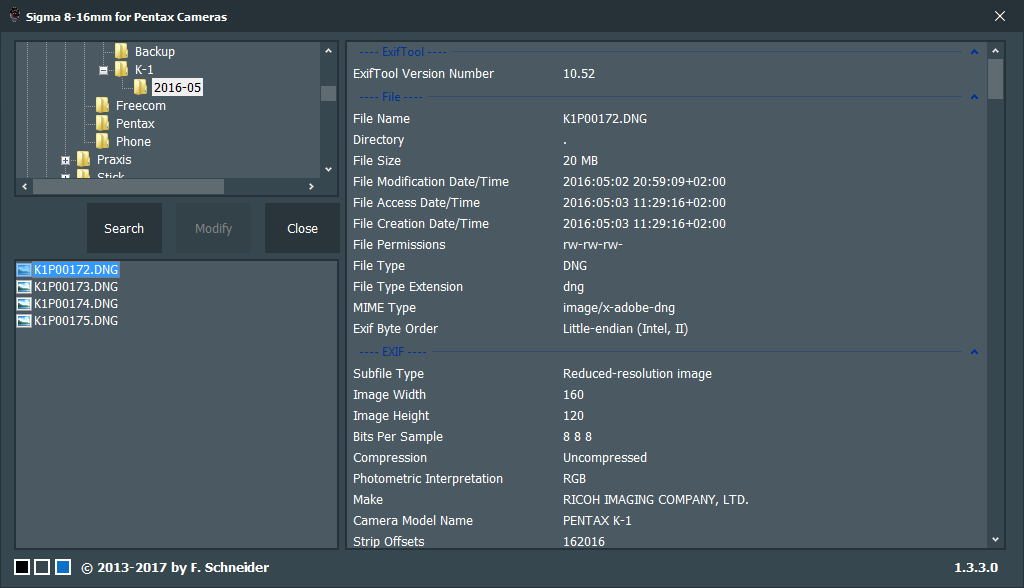Collapse the File metadata section
Image resolution: width=1024 pixels, height=588 pixels.
[974, 97]
